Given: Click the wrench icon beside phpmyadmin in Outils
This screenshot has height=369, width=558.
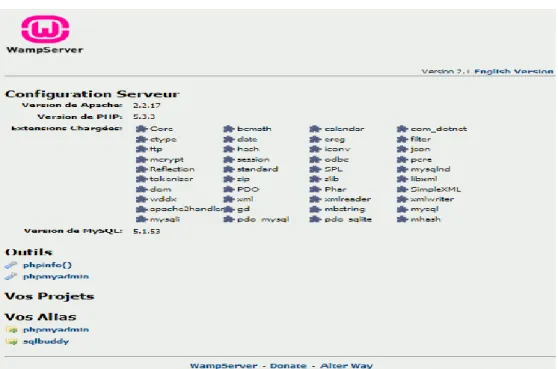Looking at the screenshot, I should pyautogui.click(x=11, y=276).
